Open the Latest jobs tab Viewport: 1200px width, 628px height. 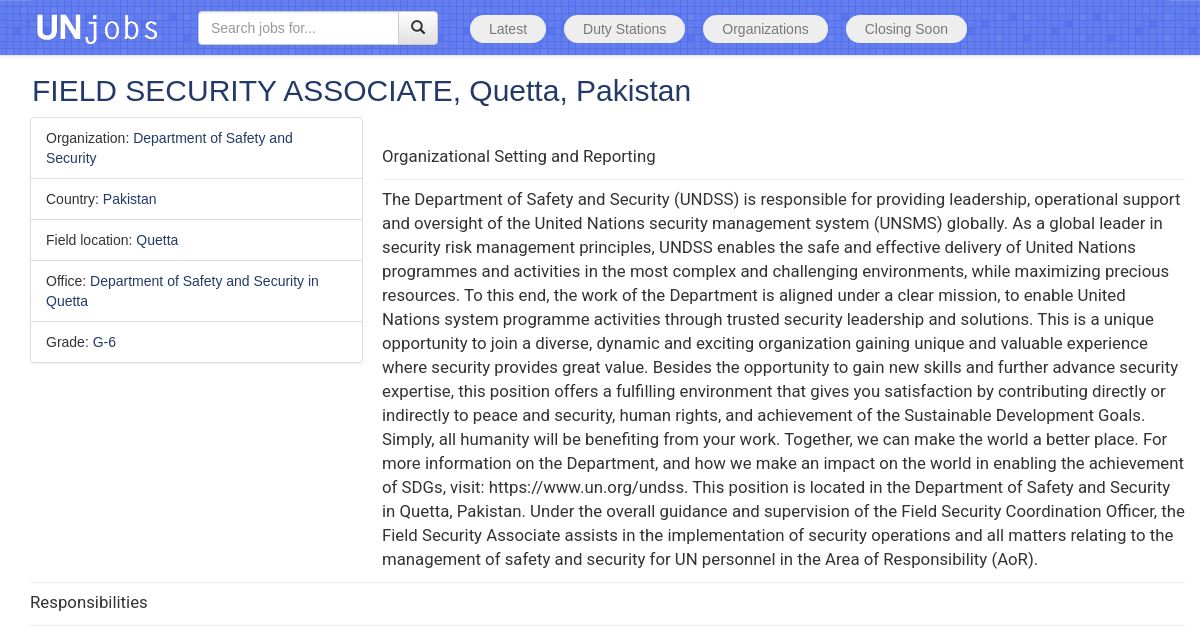[x=508, y=29]
